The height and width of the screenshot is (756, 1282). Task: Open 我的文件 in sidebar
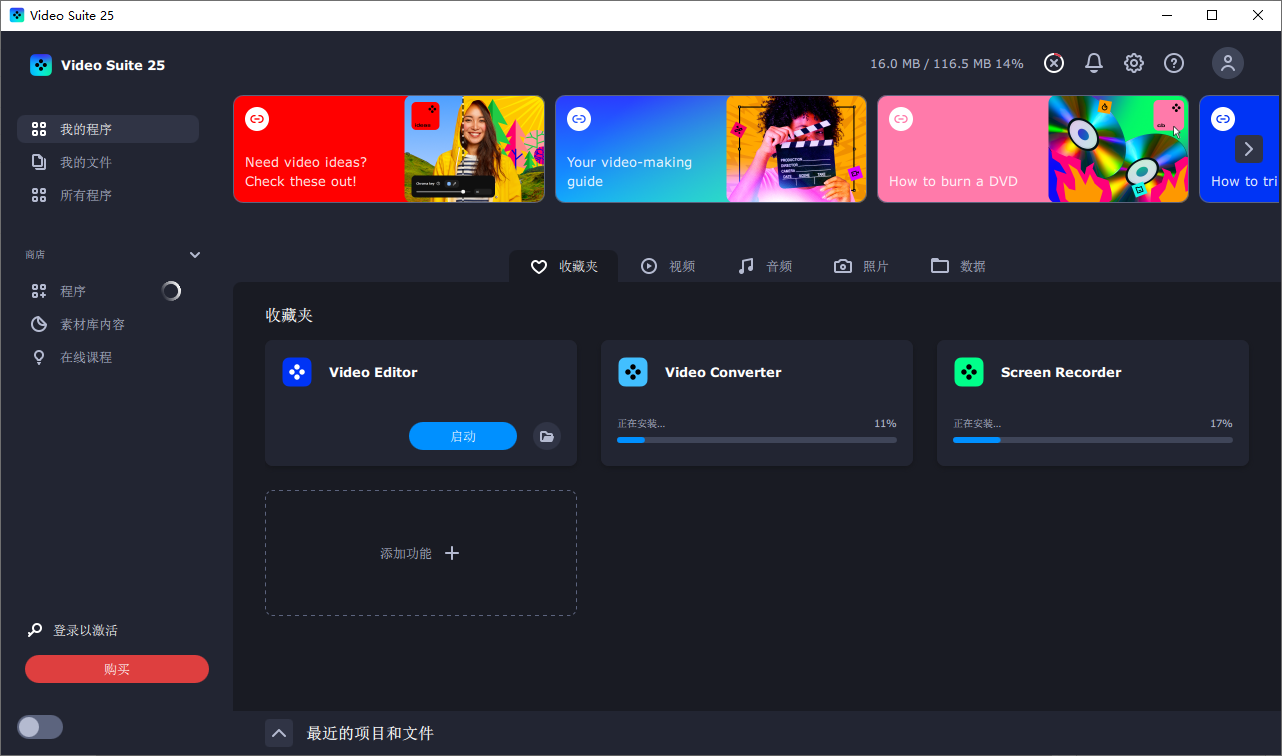coord(108,162)
